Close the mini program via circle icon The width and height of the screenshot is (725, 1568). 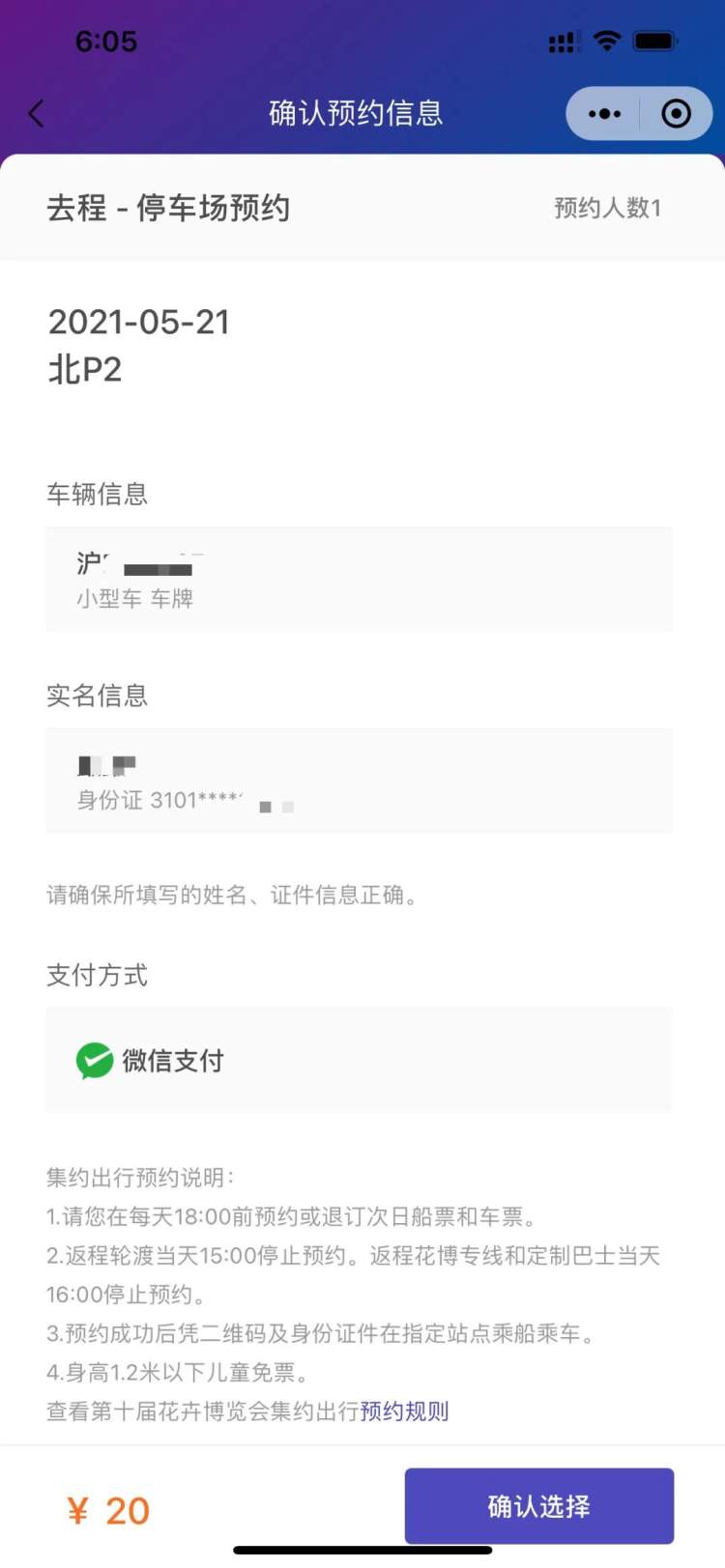(x=676, y=114)
